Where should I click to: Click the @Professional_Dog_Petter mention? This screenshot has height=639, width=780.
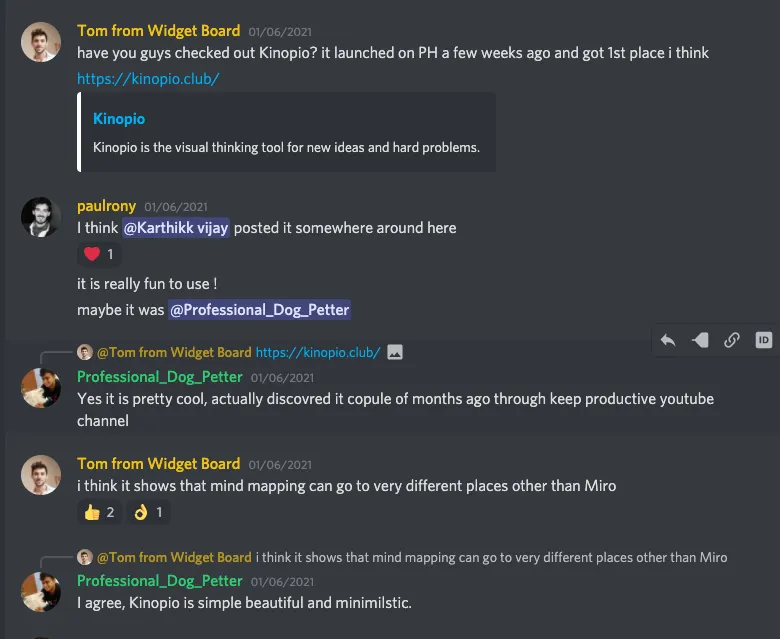click(x=260, y=310)
